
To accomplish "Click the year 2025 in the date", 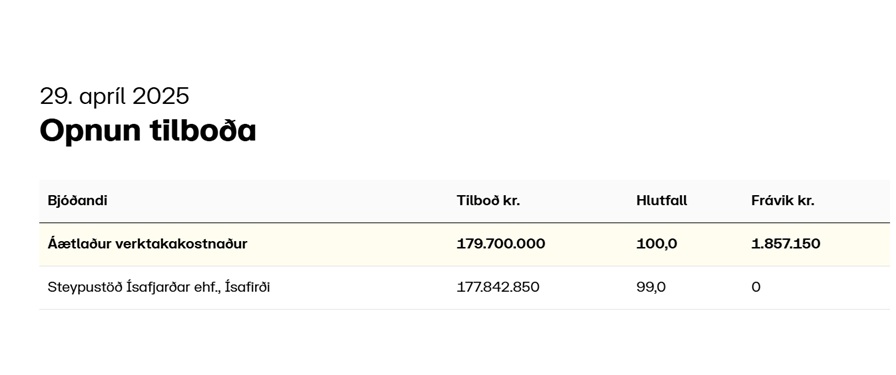I will (161, 96).
